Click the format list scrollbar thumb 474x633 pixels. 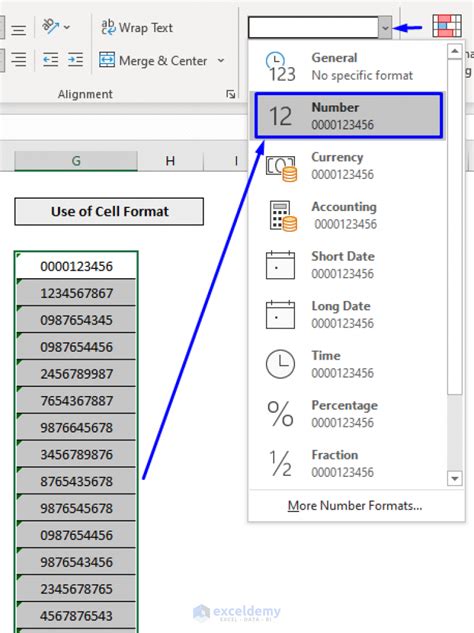455,227
